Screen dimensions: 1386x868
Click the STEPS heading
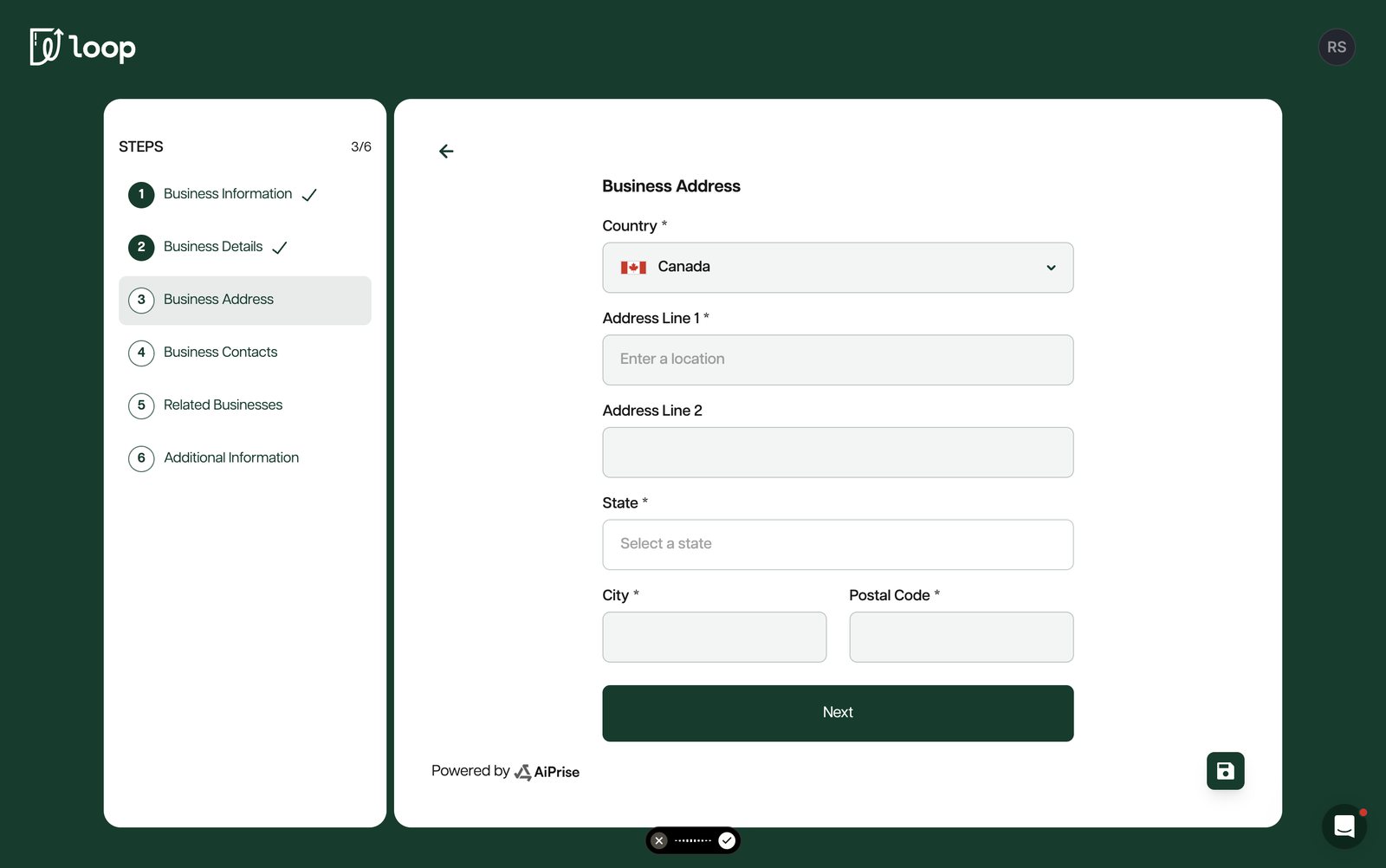141,147
